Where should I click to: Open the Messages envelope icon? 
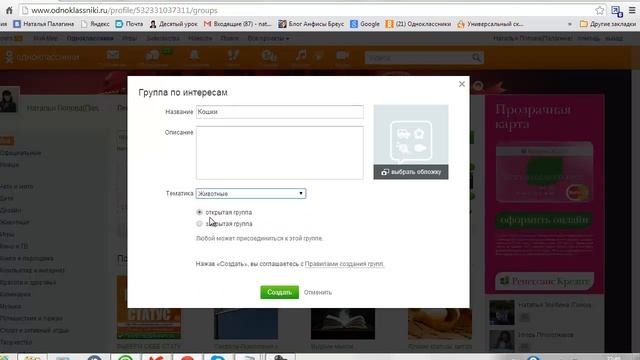pos(113,56)
